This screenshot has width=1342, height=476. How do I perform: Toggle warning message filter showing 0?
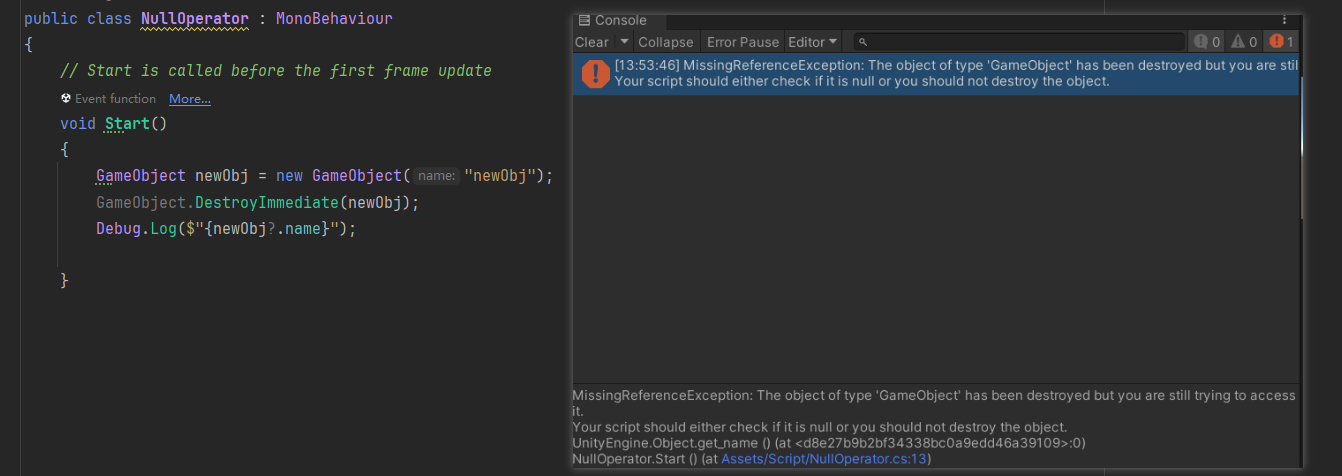pyautogui.click(x=1244, y=42)
